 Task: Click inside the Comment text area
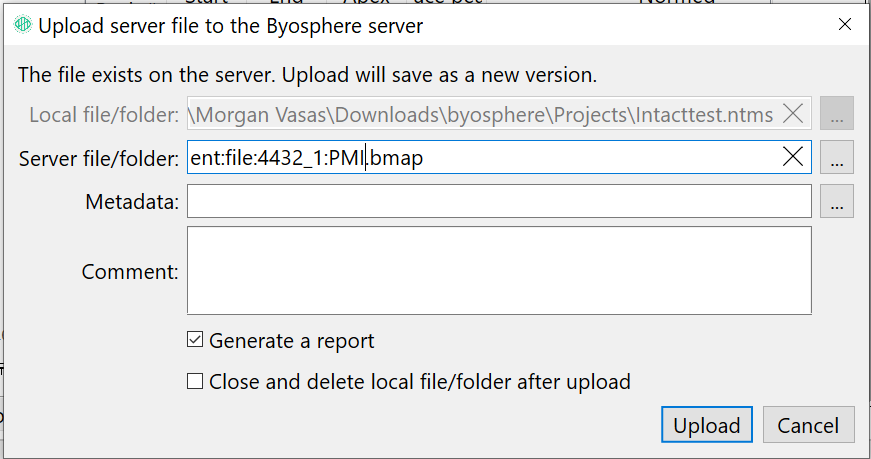499,271
